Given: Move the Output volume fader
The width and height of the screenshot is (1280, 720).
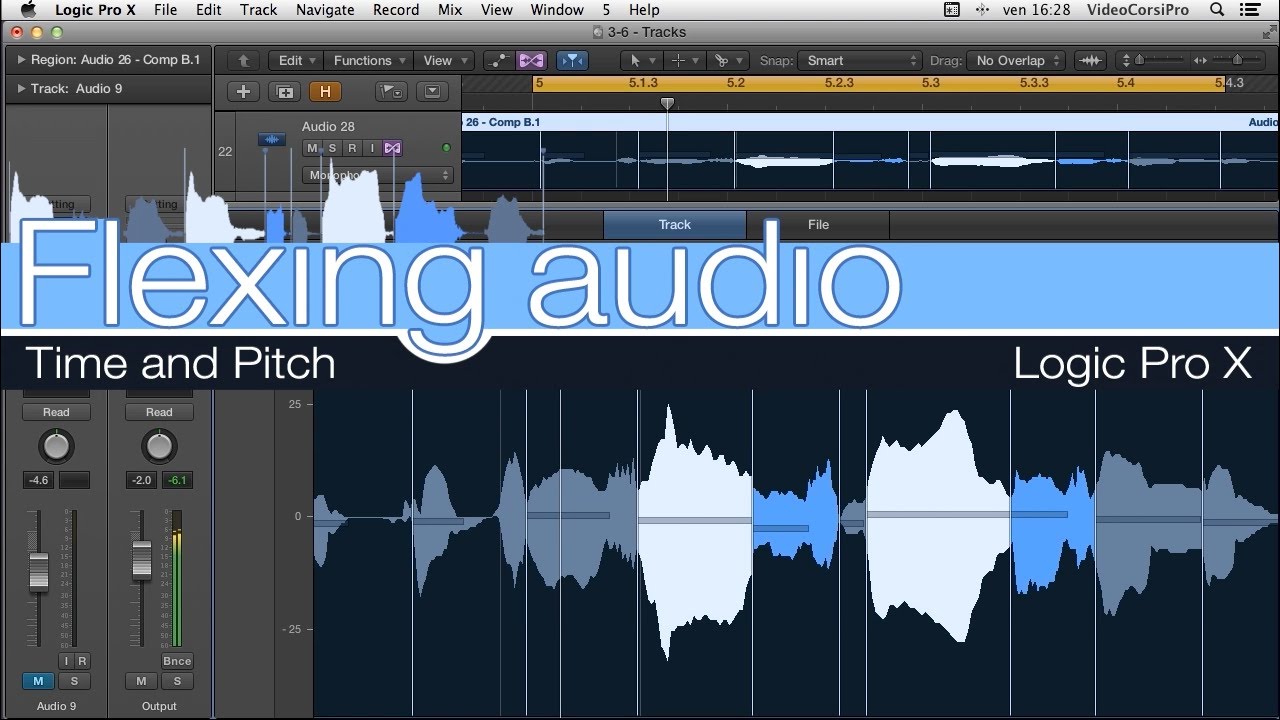Looking at the screenshot, I should coord(141,558).
